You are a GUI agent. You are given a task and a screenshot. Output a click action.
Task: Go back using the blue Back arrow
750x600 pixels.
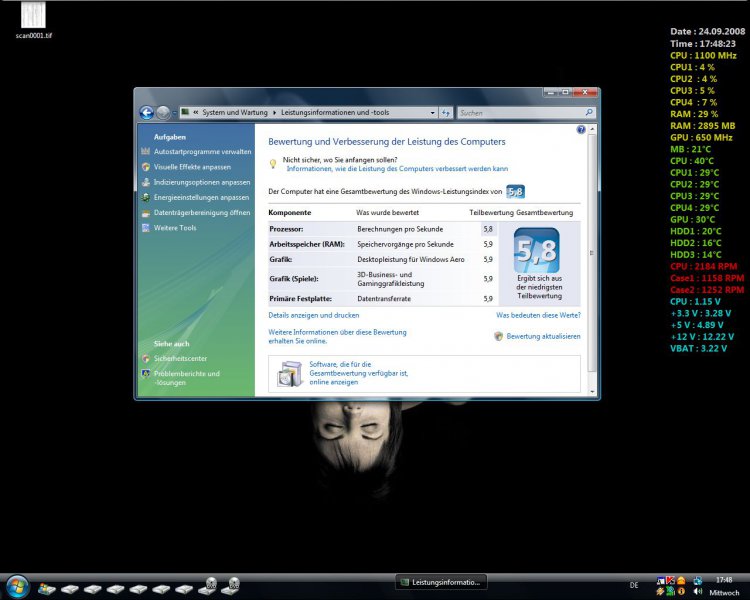pyautogui.click(x=146, y=112)
